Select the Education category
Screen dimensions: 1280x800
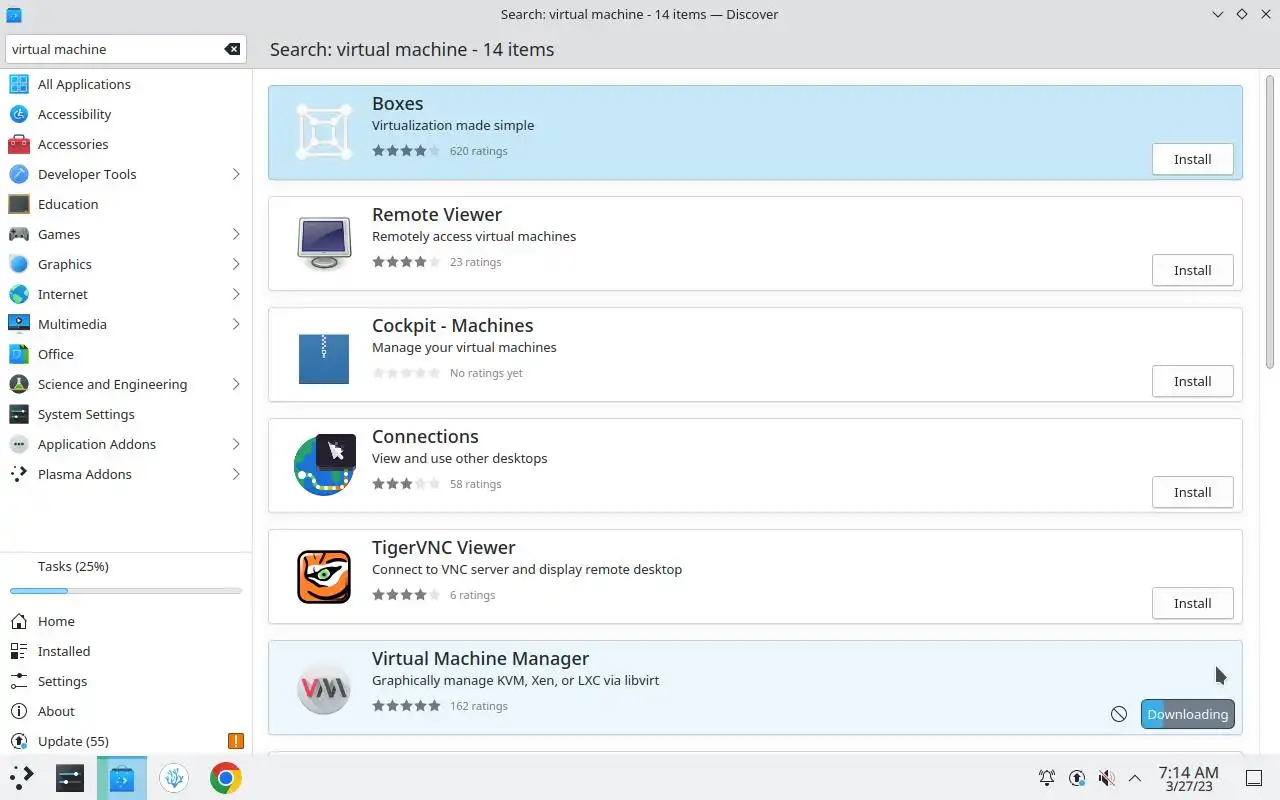[x=126, y=204]
